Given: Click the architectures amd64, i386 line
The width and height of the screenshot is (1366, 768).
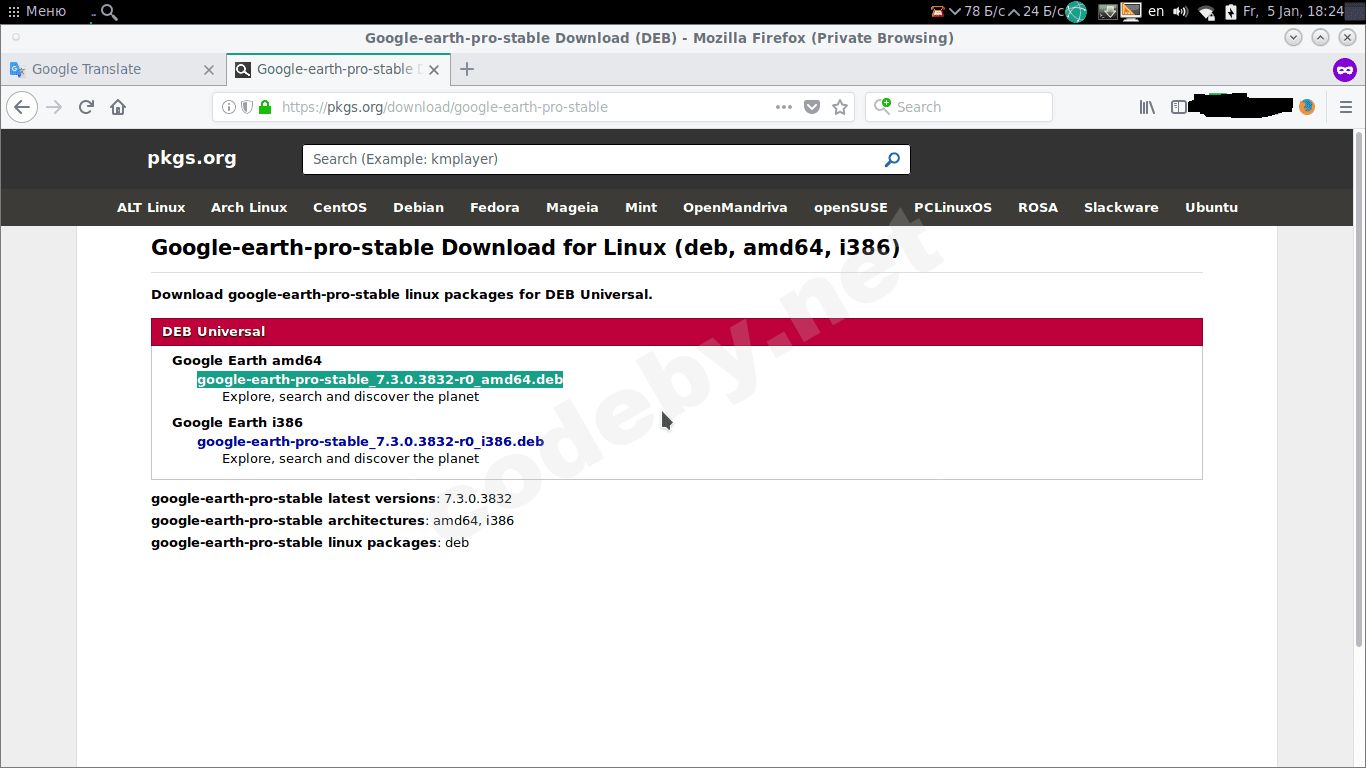Looking at the screenshot, I should (332, 521).
